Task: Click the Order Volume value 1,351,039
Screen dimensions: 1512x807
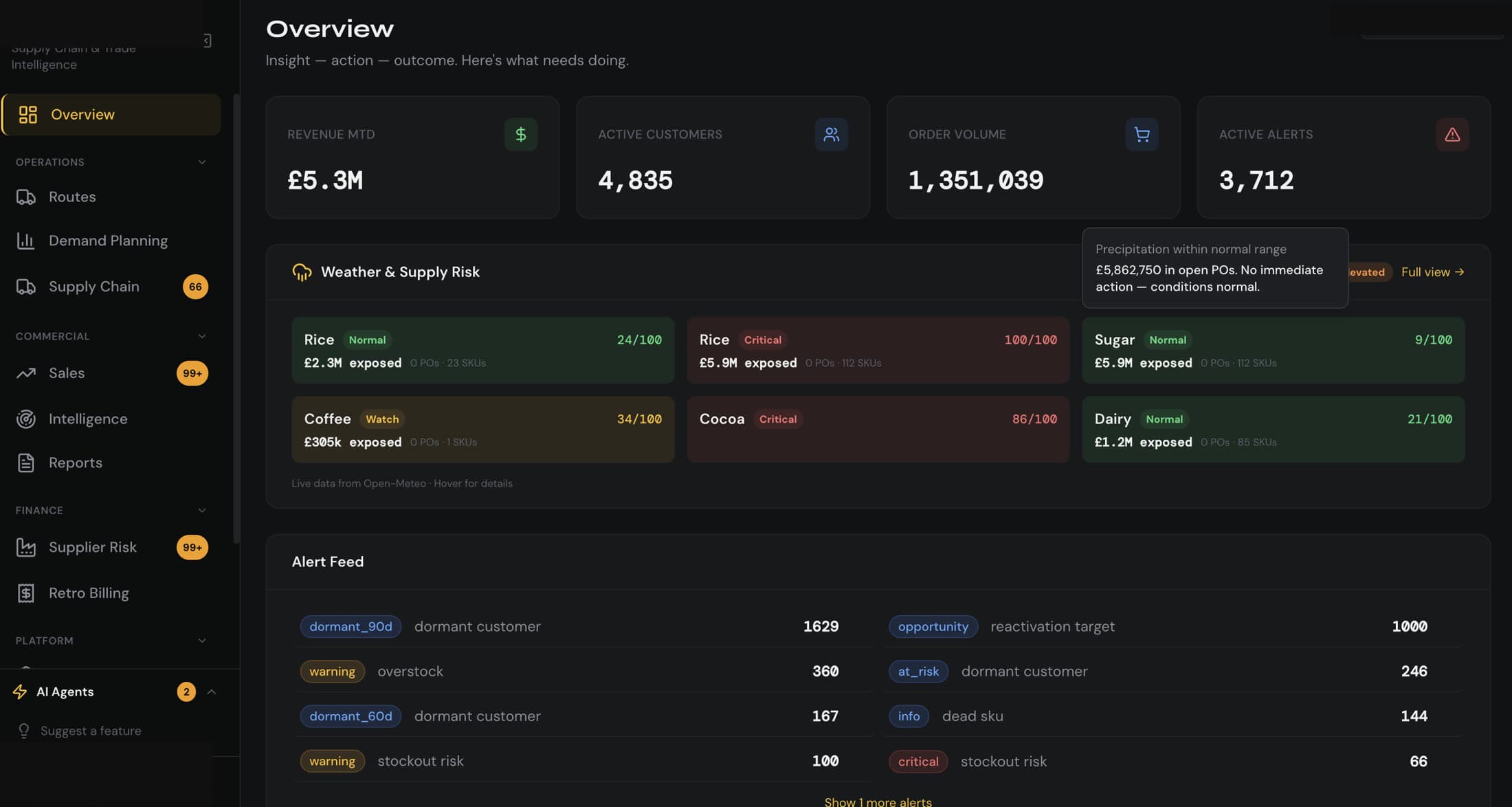Action: [976, 180]
